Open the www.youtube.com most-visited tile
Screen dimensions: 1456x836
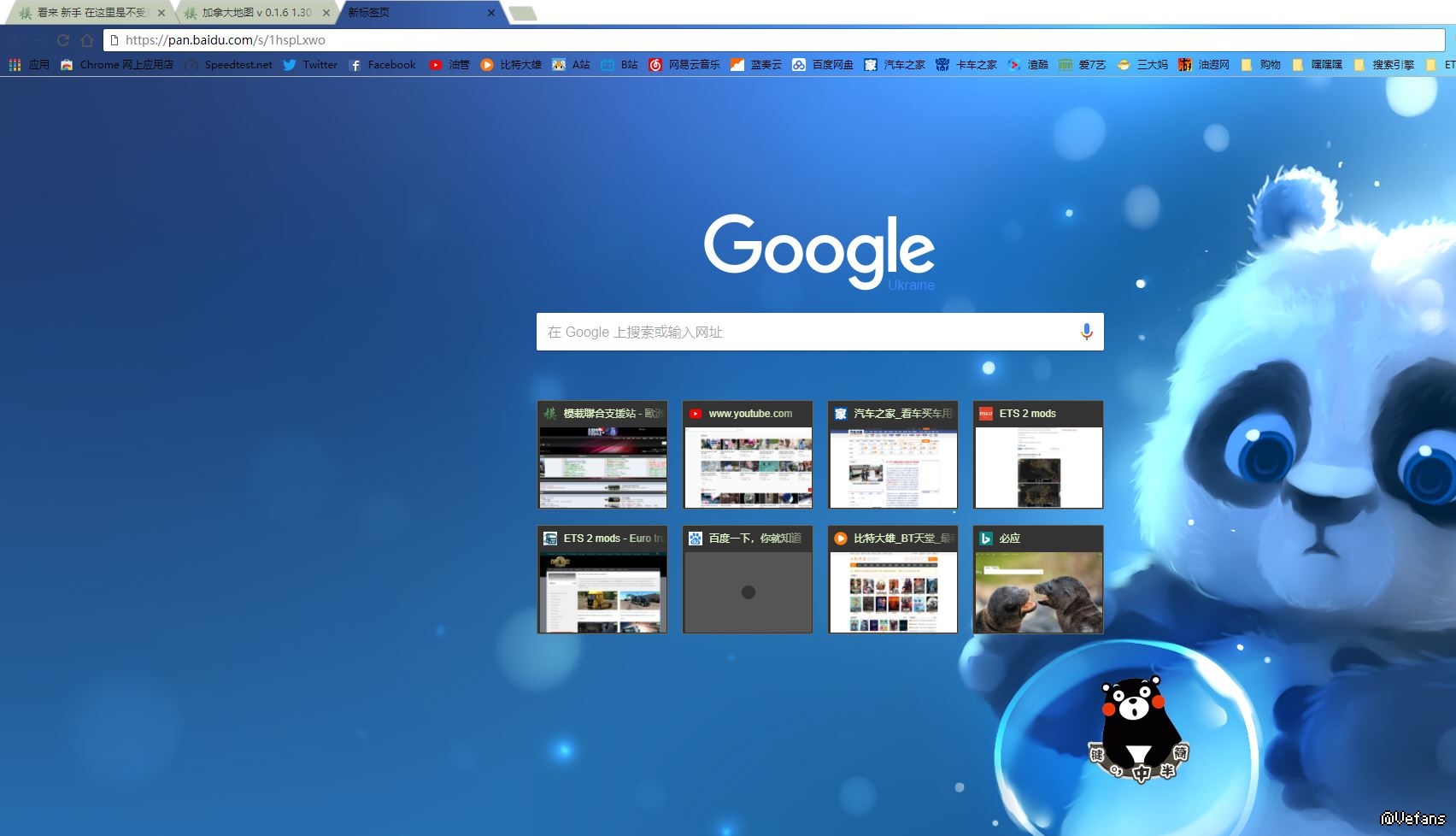[x=748, y=455]
